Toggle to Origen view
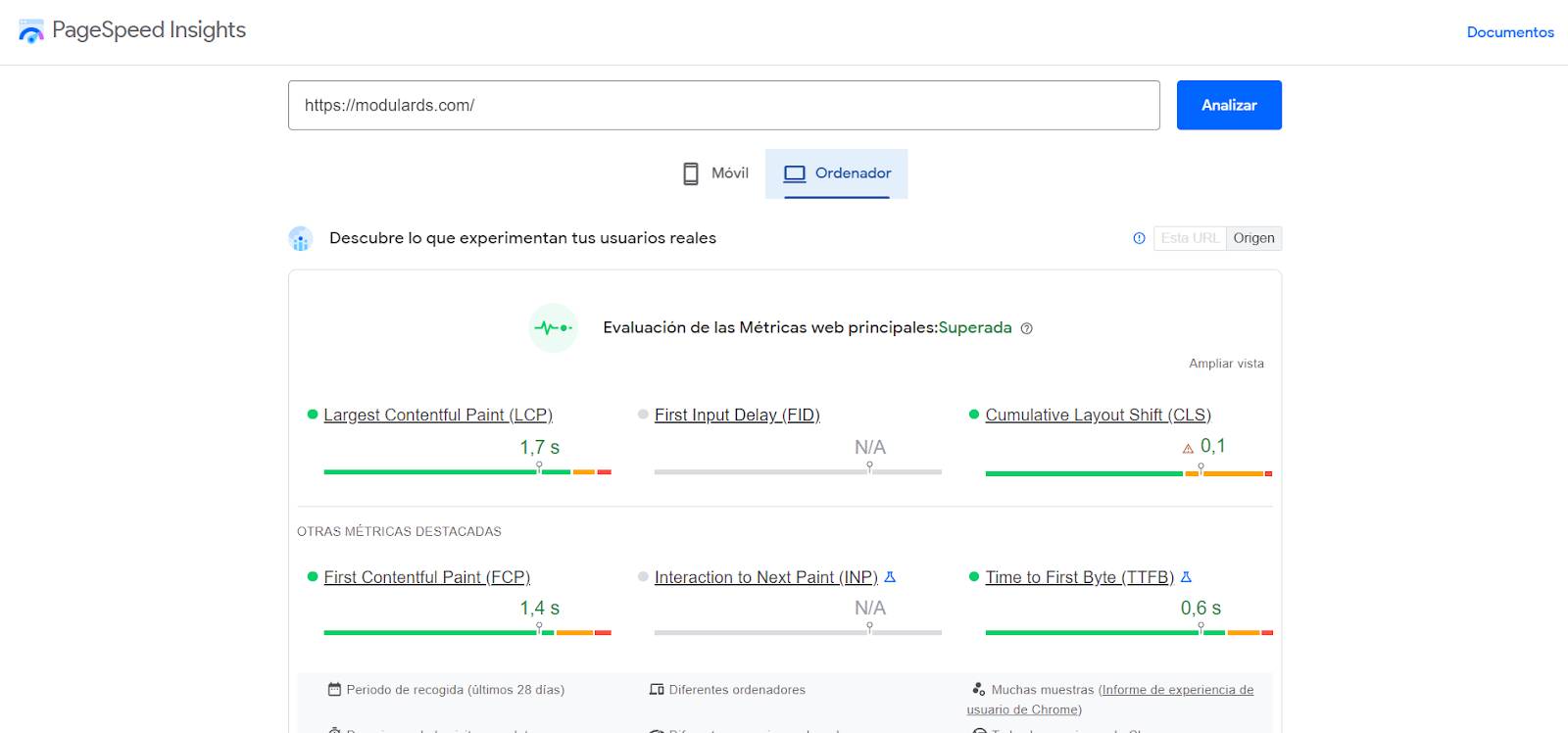The height and width of the screenshot is (733, 1568). [1253, 238]
